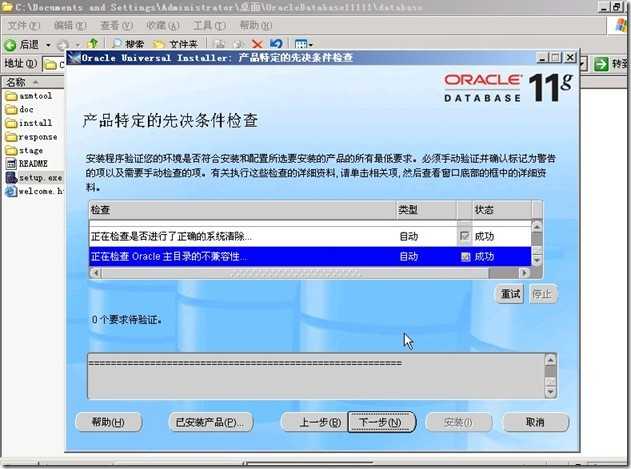
Task: Click the checks table scroll-down arrow
Action: click(x=537, y=260)
